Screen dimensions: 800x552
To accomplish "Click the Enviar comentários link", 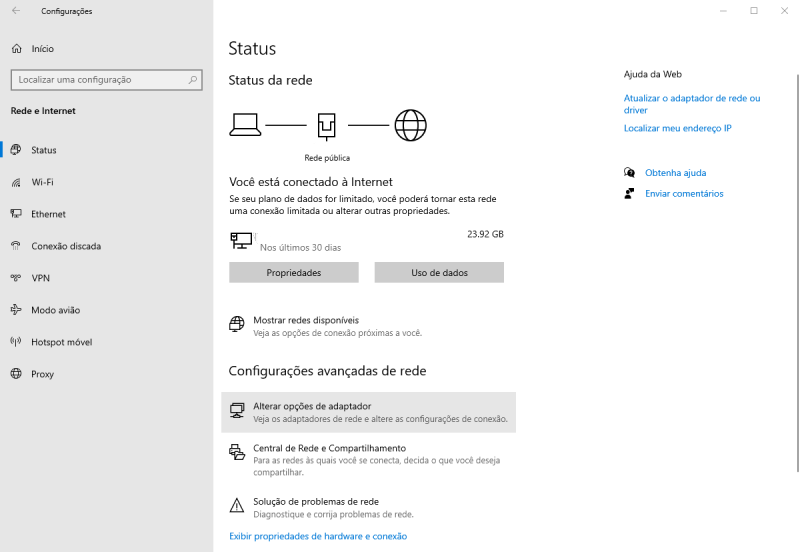I will [684, 193].
